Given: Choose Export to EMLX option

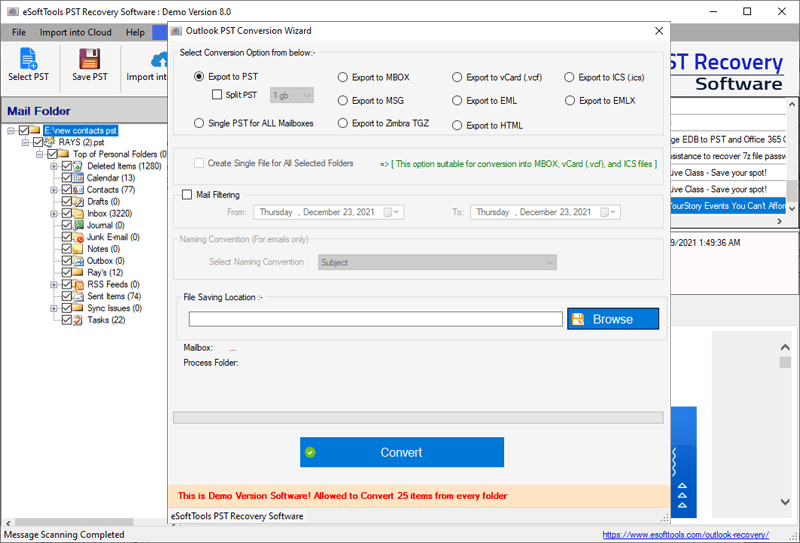Looking at the screenshot, I should pos(569,101).
